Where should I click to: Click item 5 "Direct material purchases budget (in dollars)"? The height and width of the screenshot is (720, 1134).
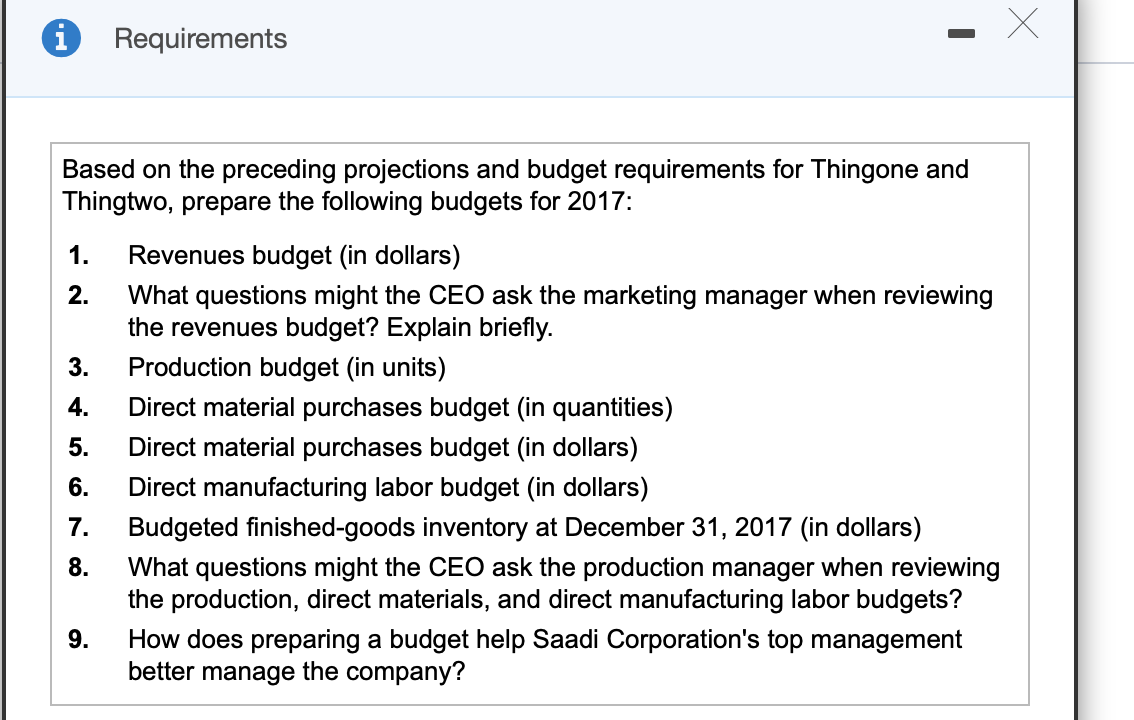point(383,448)
